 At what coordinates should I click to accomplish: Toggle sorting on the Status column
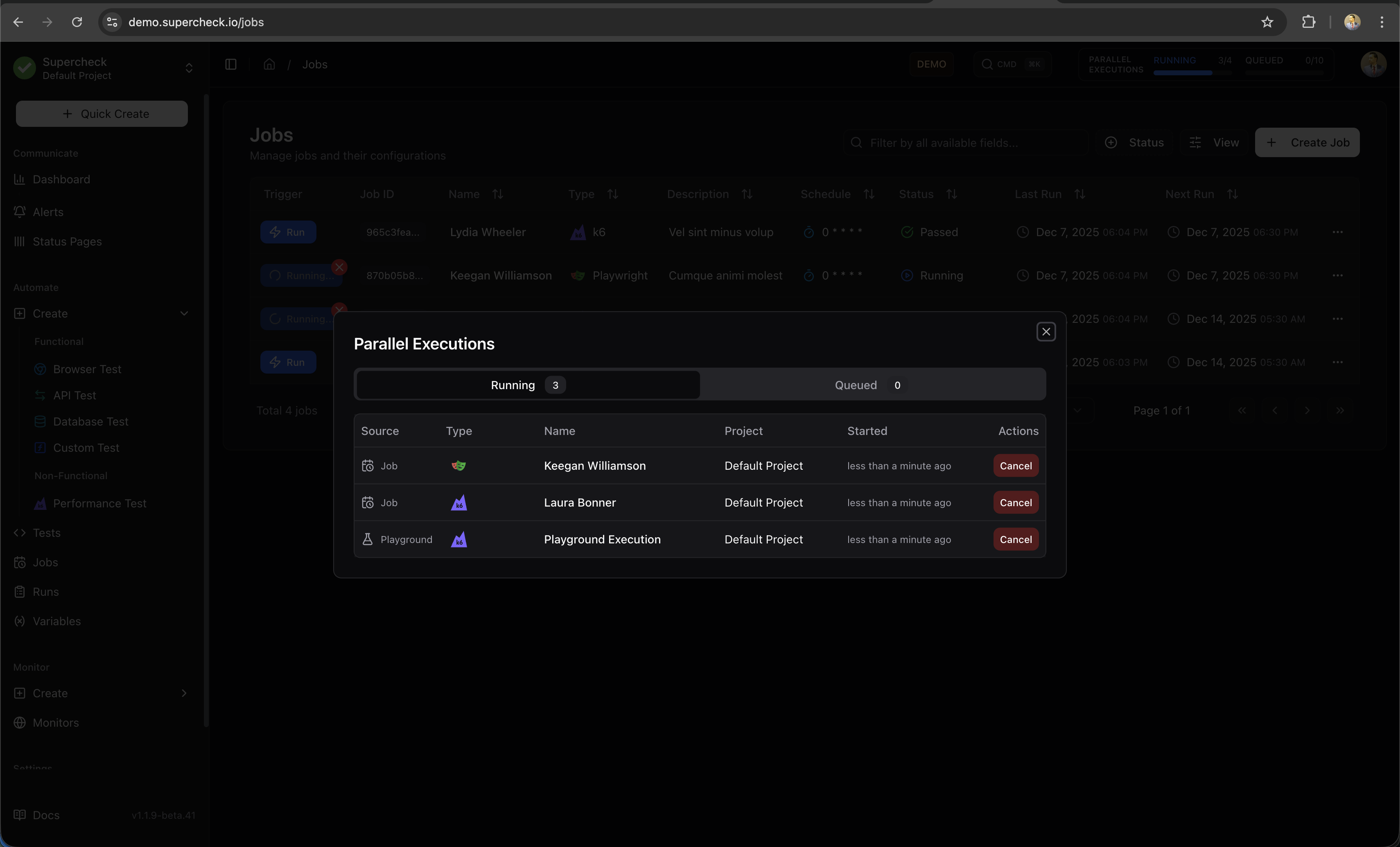[x=952, y=194]
